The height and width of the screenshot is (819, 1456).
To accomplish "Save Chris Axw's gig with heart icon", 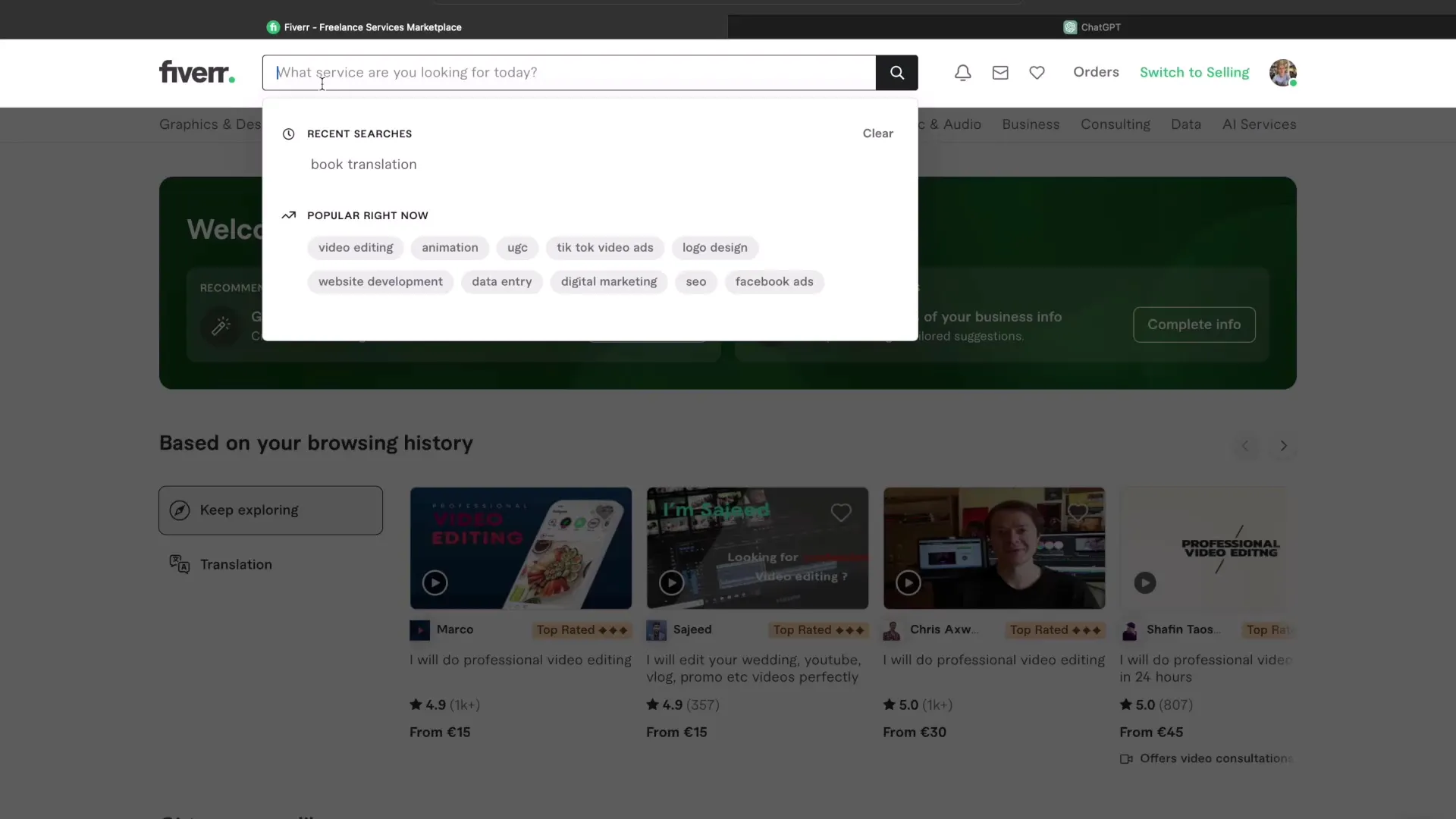I will coord(1078,513).
